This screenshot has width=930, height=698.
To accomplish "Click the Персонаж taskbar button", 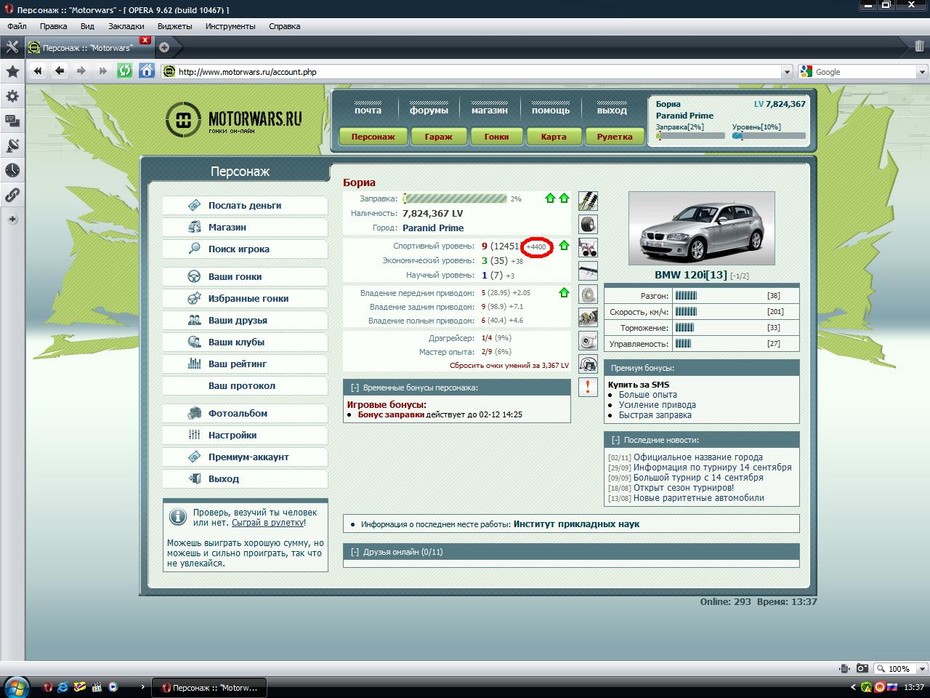I will pyautogui.click(x=209, y=688).
